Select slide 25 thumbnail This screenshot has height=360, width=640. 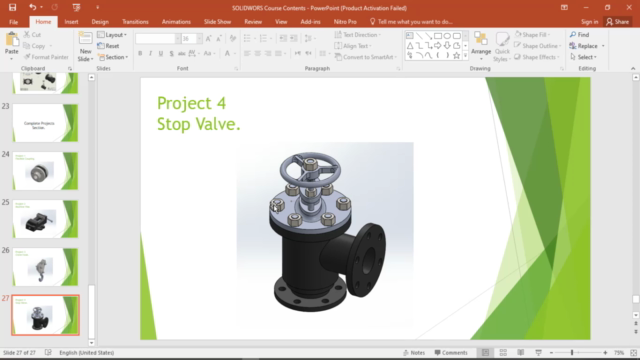(45, 219)
